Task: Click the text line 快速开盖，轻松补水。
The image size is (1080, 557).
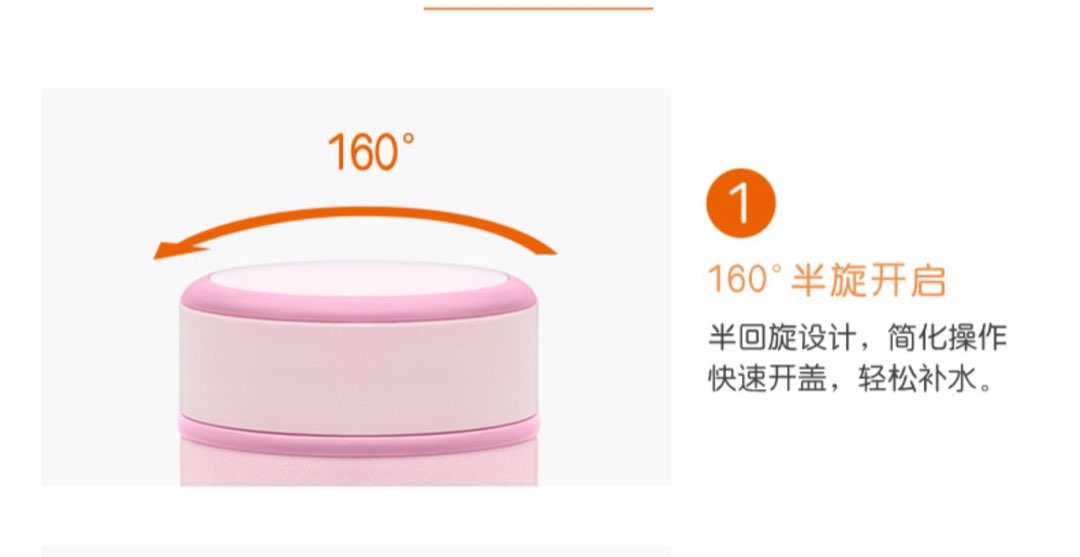Action: click(x=851, y=379)
